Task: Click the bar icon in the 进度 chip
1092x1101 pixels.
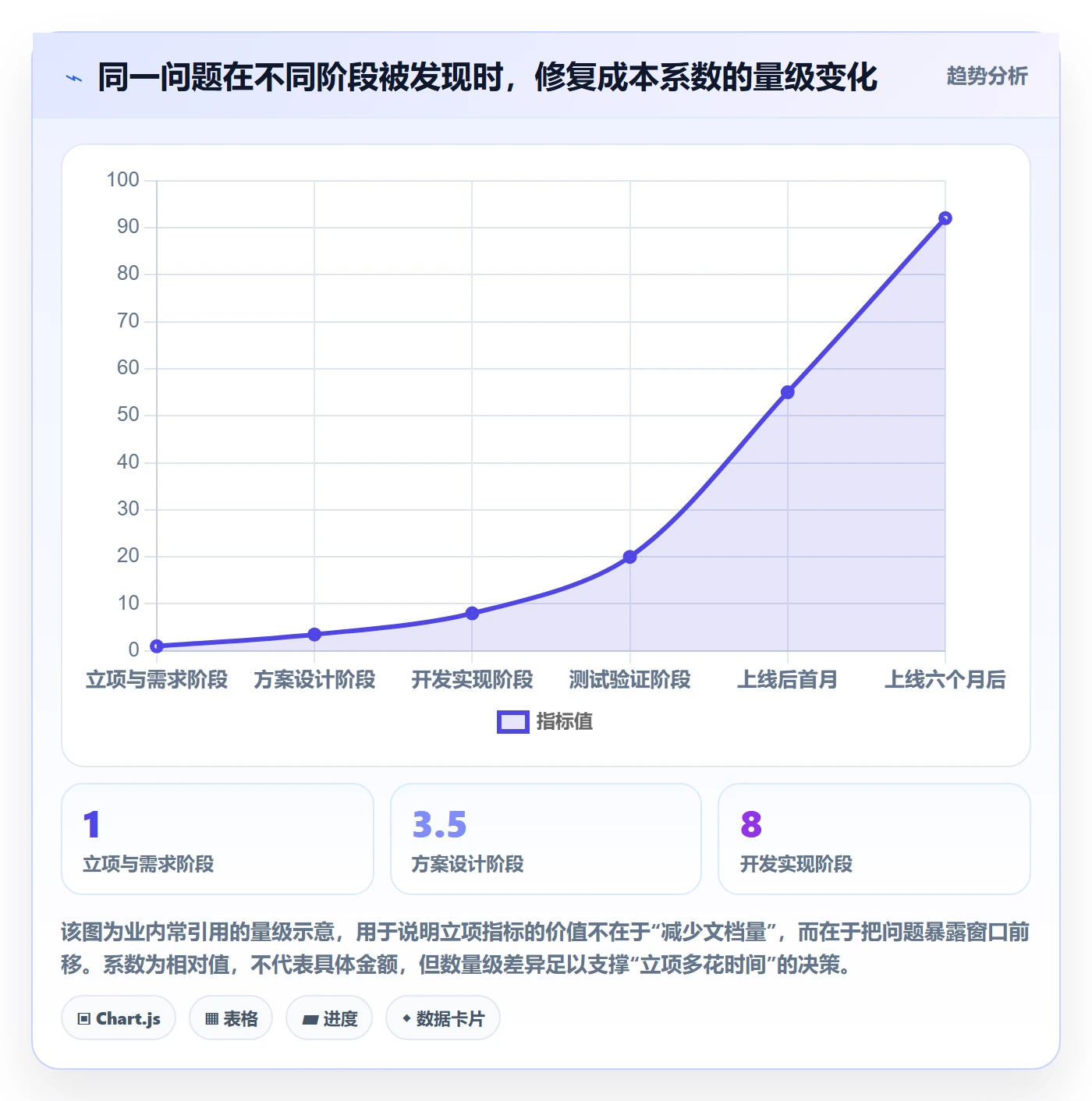Action: pos(310,1019)
